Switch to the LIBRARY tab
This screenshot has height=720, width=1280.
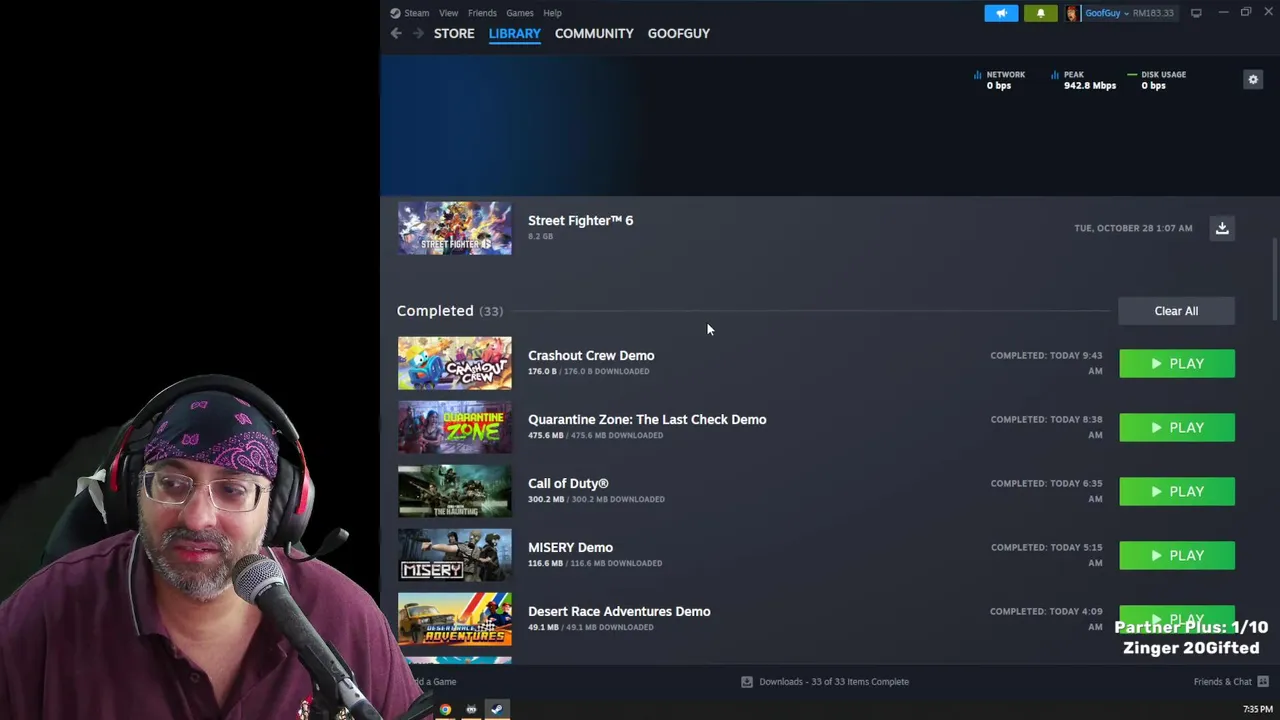point(514,33)
